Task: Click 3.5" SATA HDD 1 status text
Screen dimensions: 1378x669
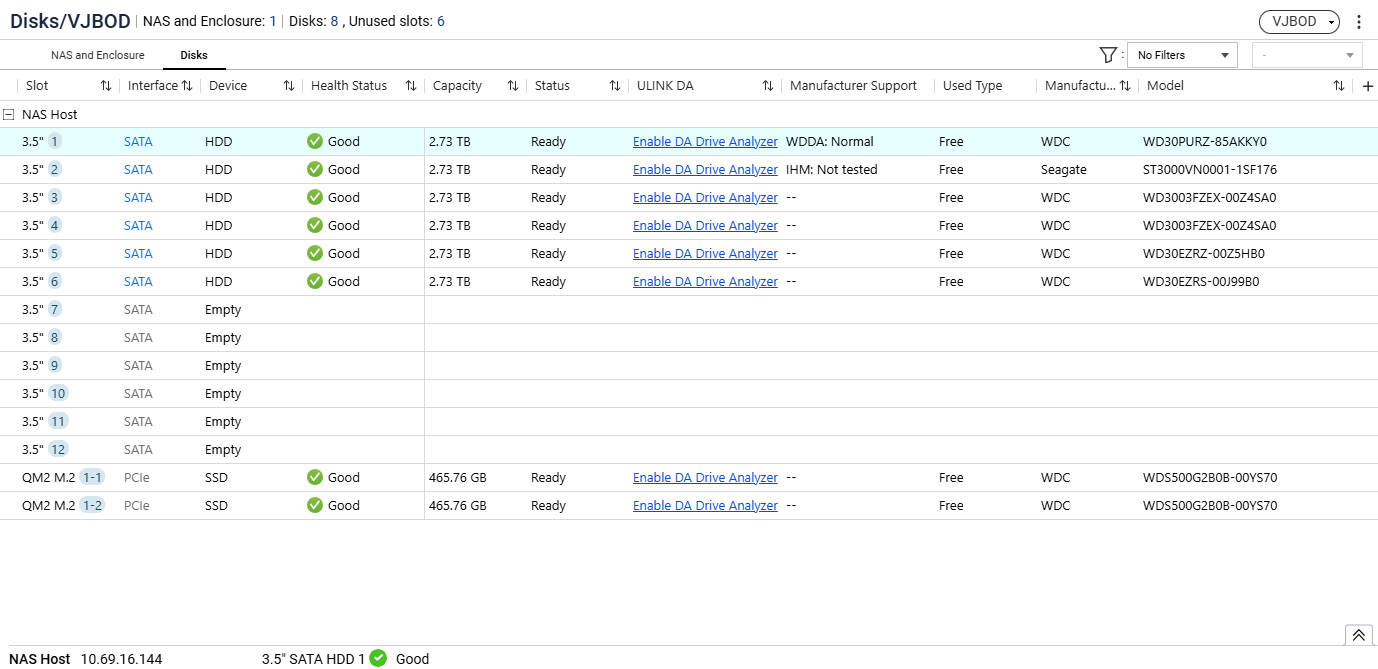Action: pyautogui.click(x=314, y=659)
